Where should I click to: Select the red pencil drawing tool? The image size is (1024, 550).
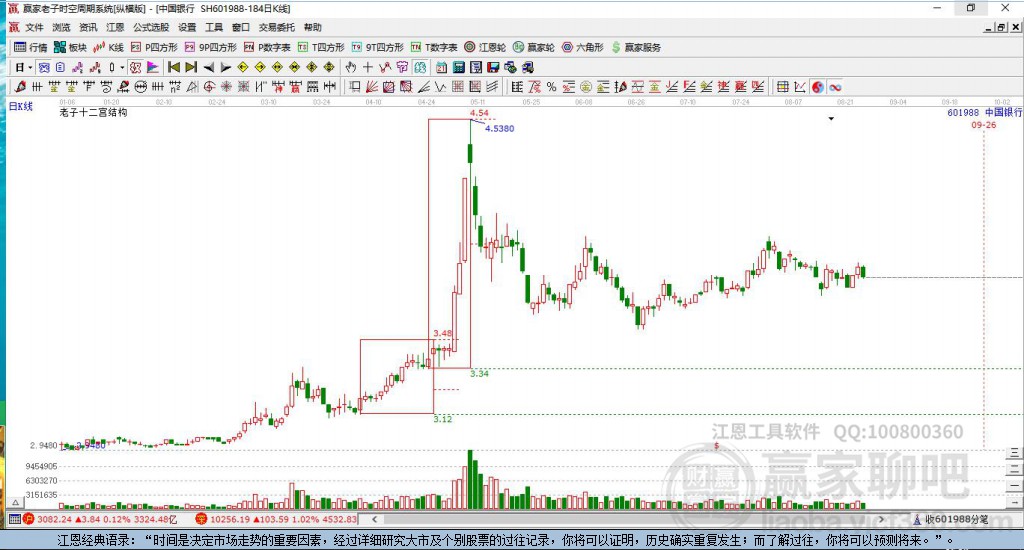coord(20,87)
